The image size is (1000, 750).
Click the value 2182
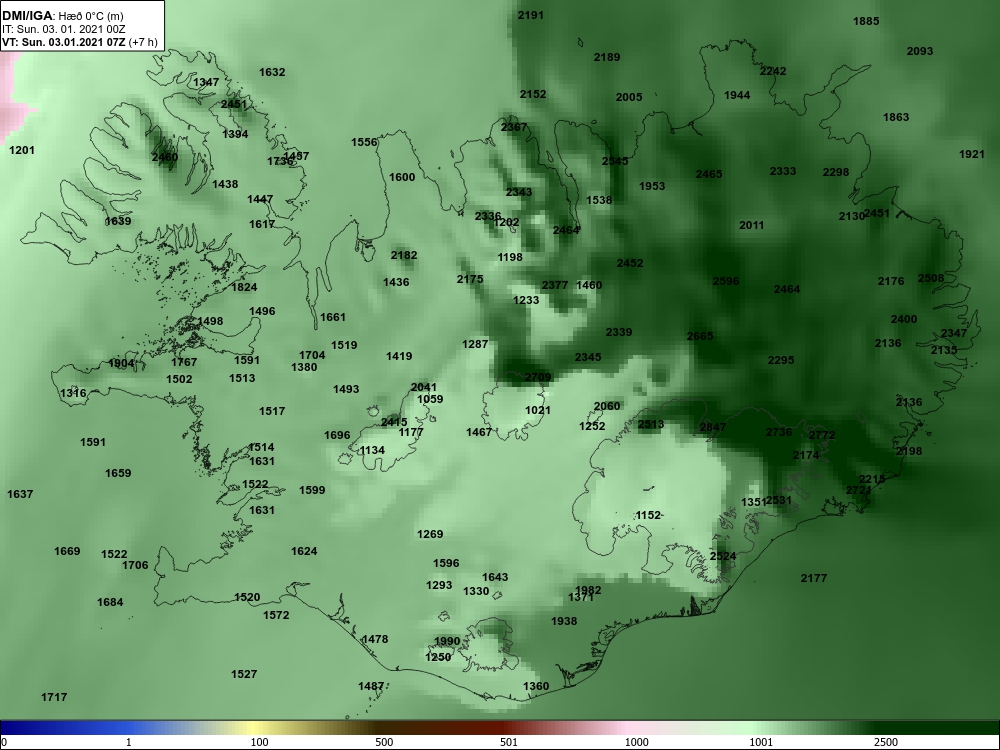click(x=404, y=255)
